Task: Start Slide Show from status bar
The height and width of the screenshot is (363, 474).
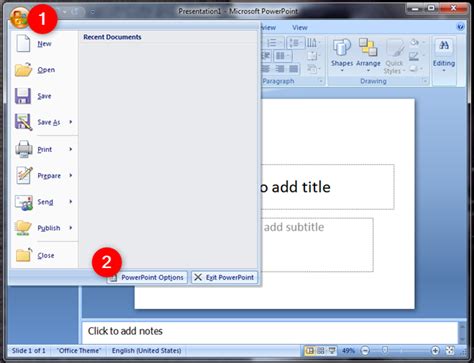Action: [x=332, y=351]
